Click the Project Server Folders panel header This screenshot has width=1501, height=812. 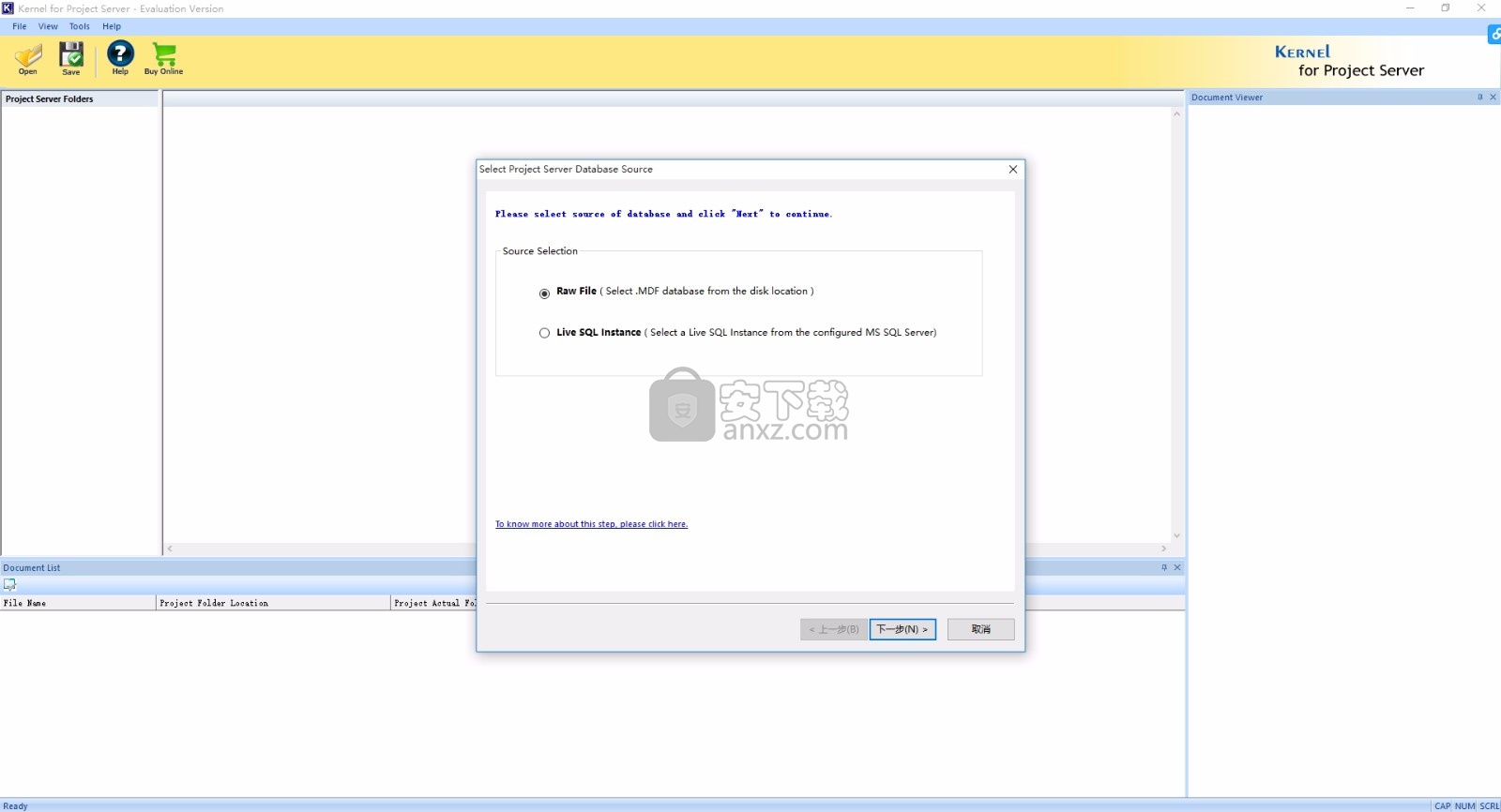pyautogui.click(x=80, y=98)
